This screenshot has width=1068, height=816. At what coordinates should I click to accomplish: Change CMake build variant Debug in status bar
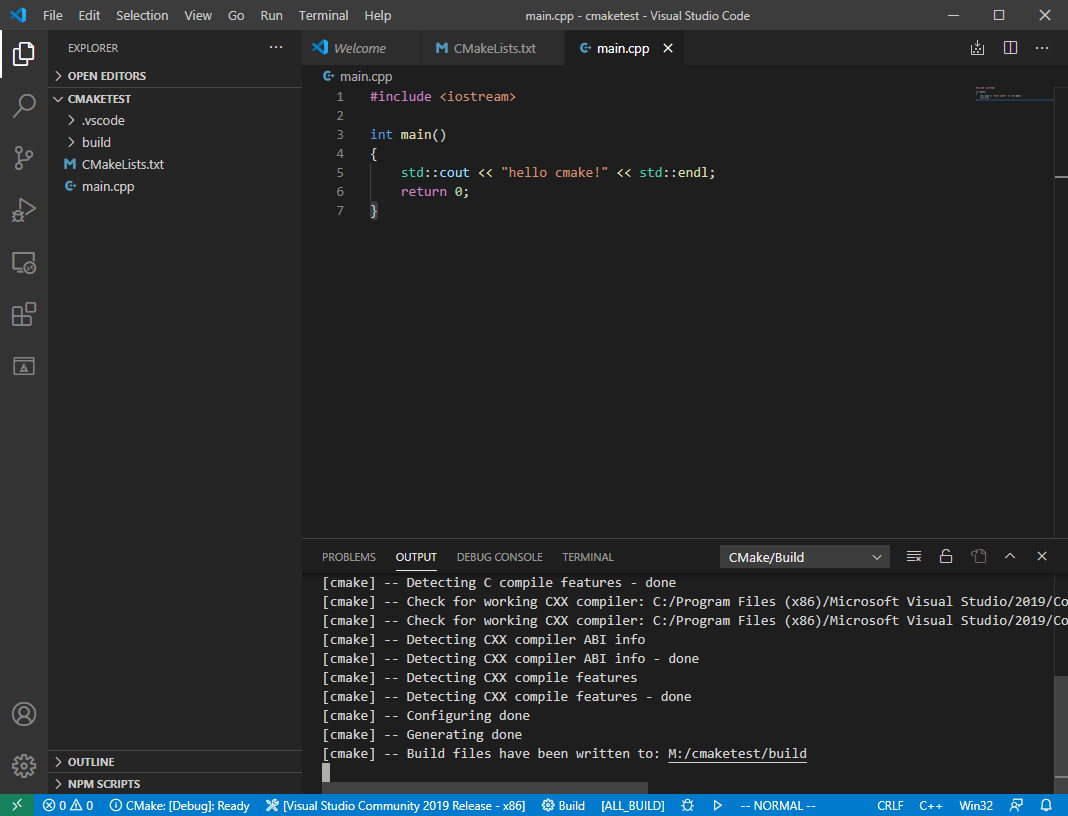(x=180, y=805)
